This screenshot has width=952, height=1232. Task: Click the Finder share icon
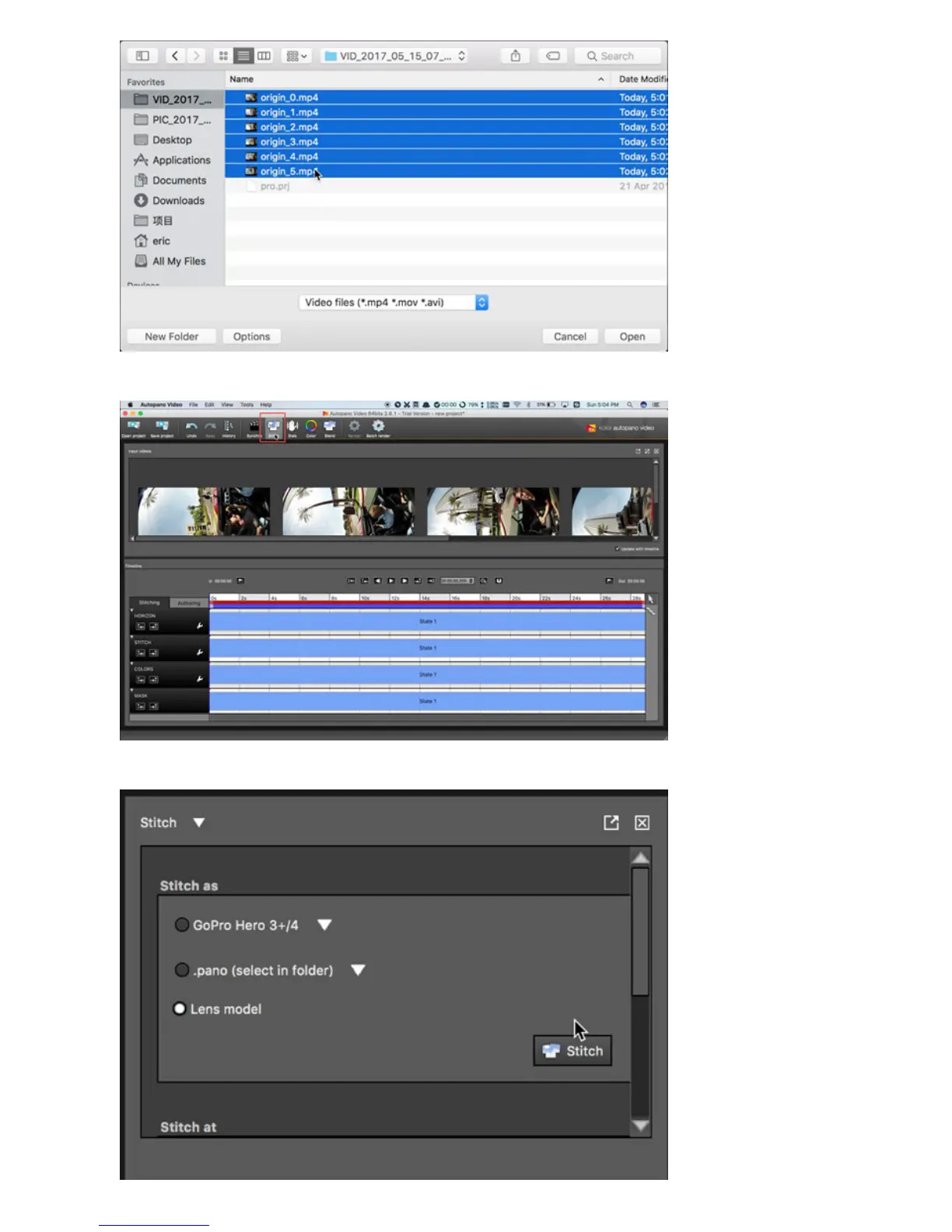[x=515, y=56]
